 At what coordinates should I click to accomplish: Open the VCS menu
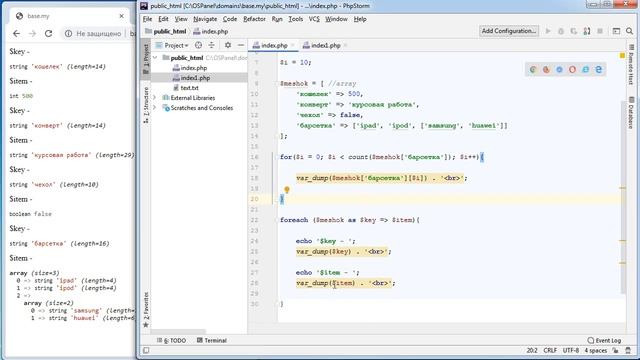click(x=314, y=19)
